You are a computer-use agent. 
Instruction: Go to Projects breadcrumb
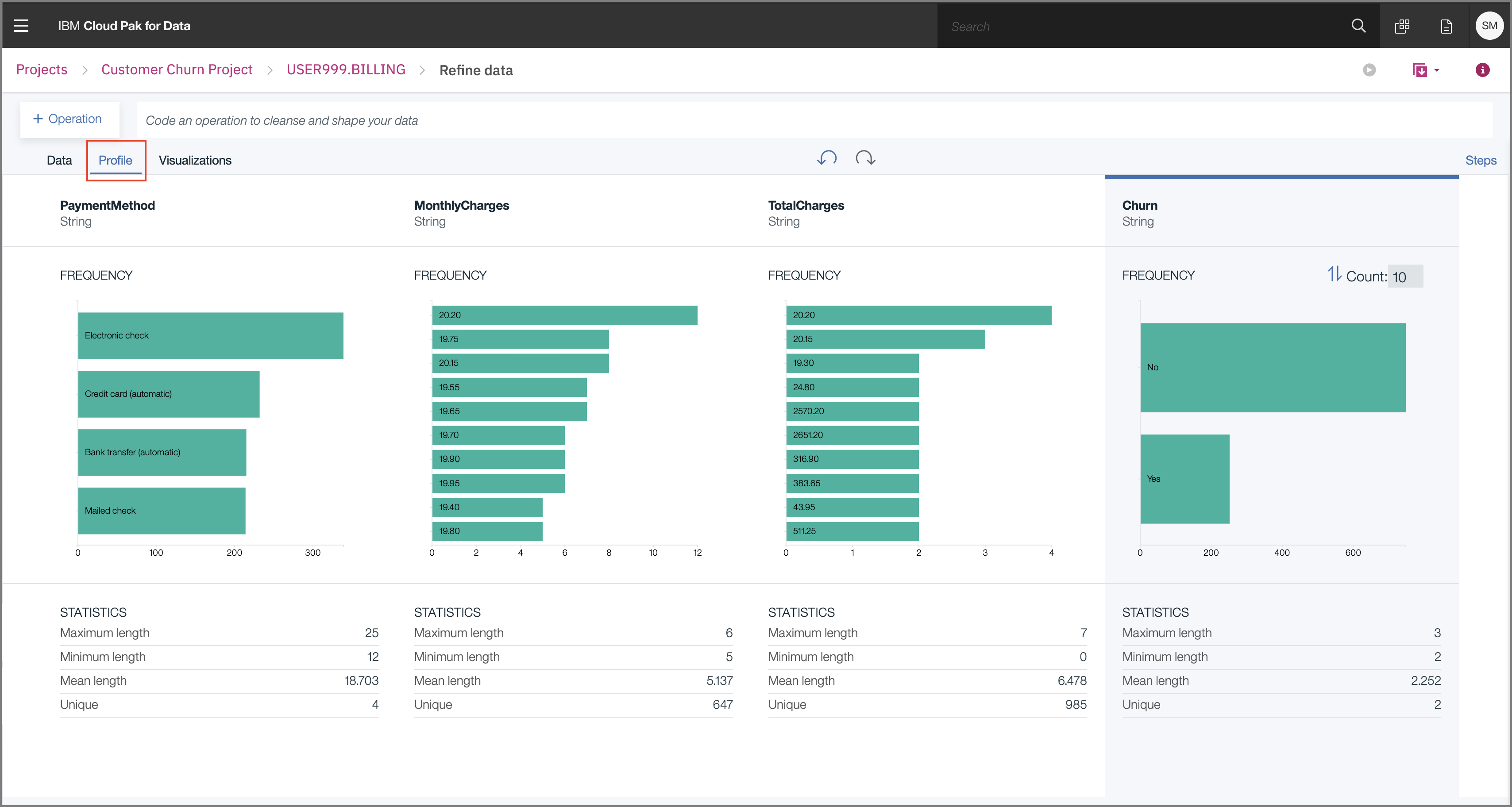[42, 70]
